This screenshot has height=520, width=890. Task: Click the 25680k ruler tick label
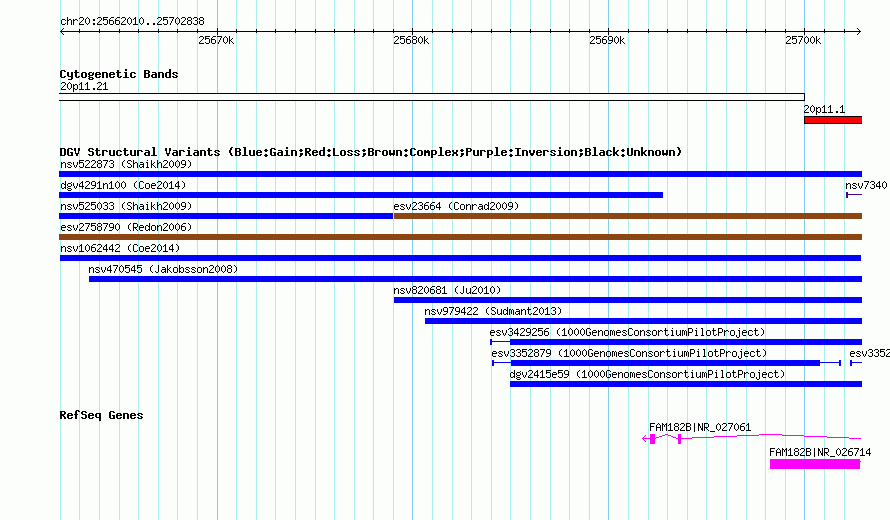tap(412, 40)
